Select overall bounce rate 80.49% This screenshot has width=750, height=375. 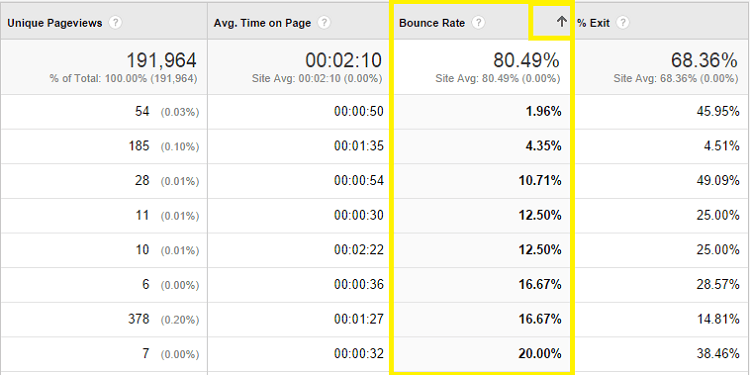526,61
